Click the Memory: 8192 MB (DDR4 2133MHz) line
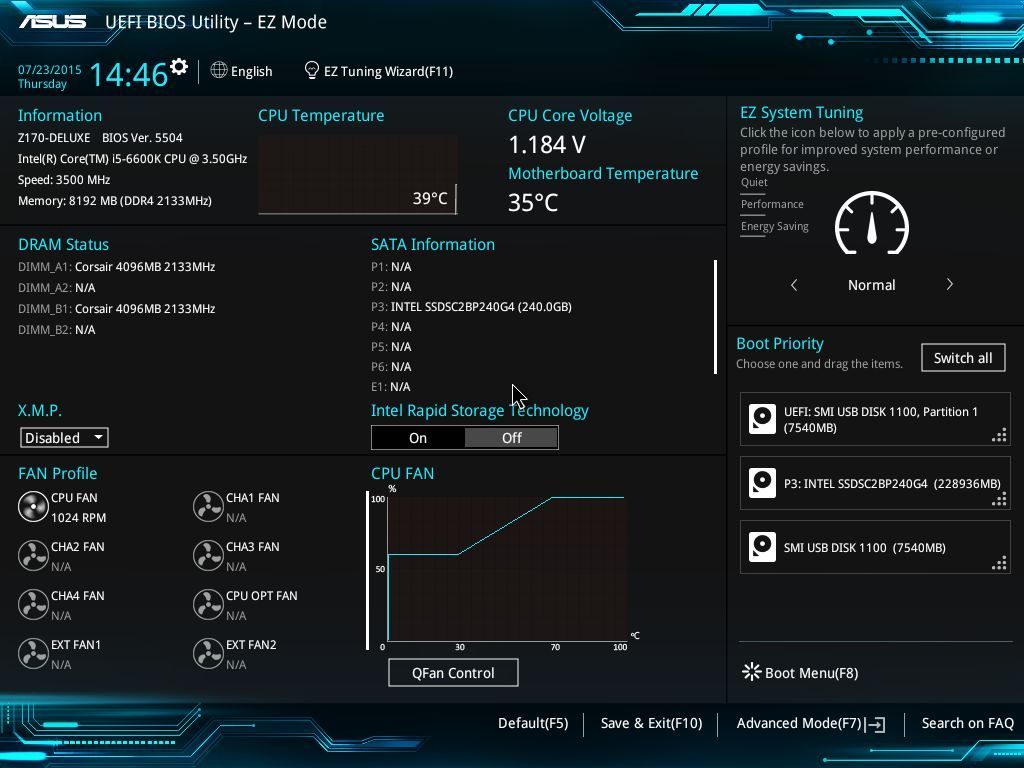Screen dimensions: 1024x768 tap(114, 200)
